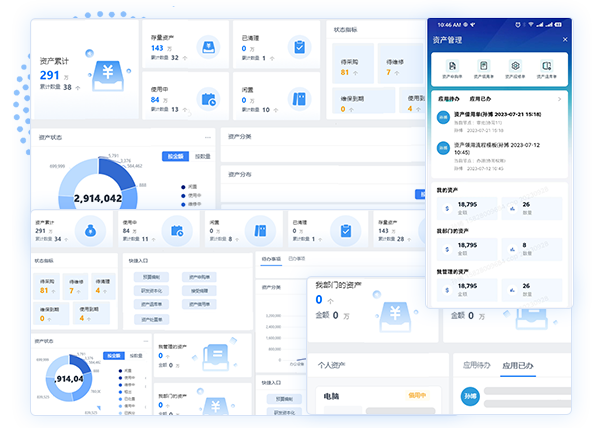Click the large yen tray icon beside 资产累计
605x428 pixels.
(106, 73)
